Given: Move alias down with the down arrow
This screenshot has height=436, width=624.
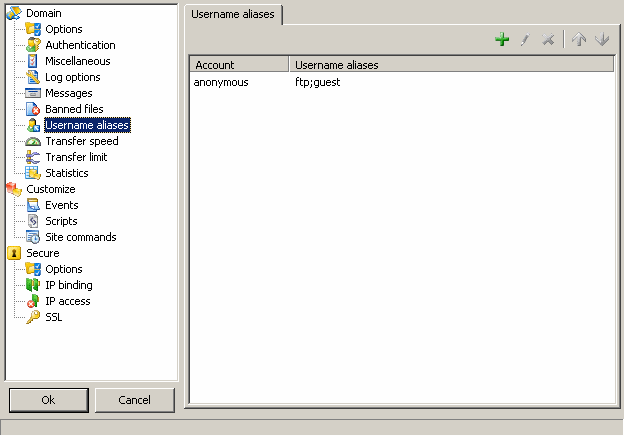Looking at the screenshot, I should (x=602, y=39).
